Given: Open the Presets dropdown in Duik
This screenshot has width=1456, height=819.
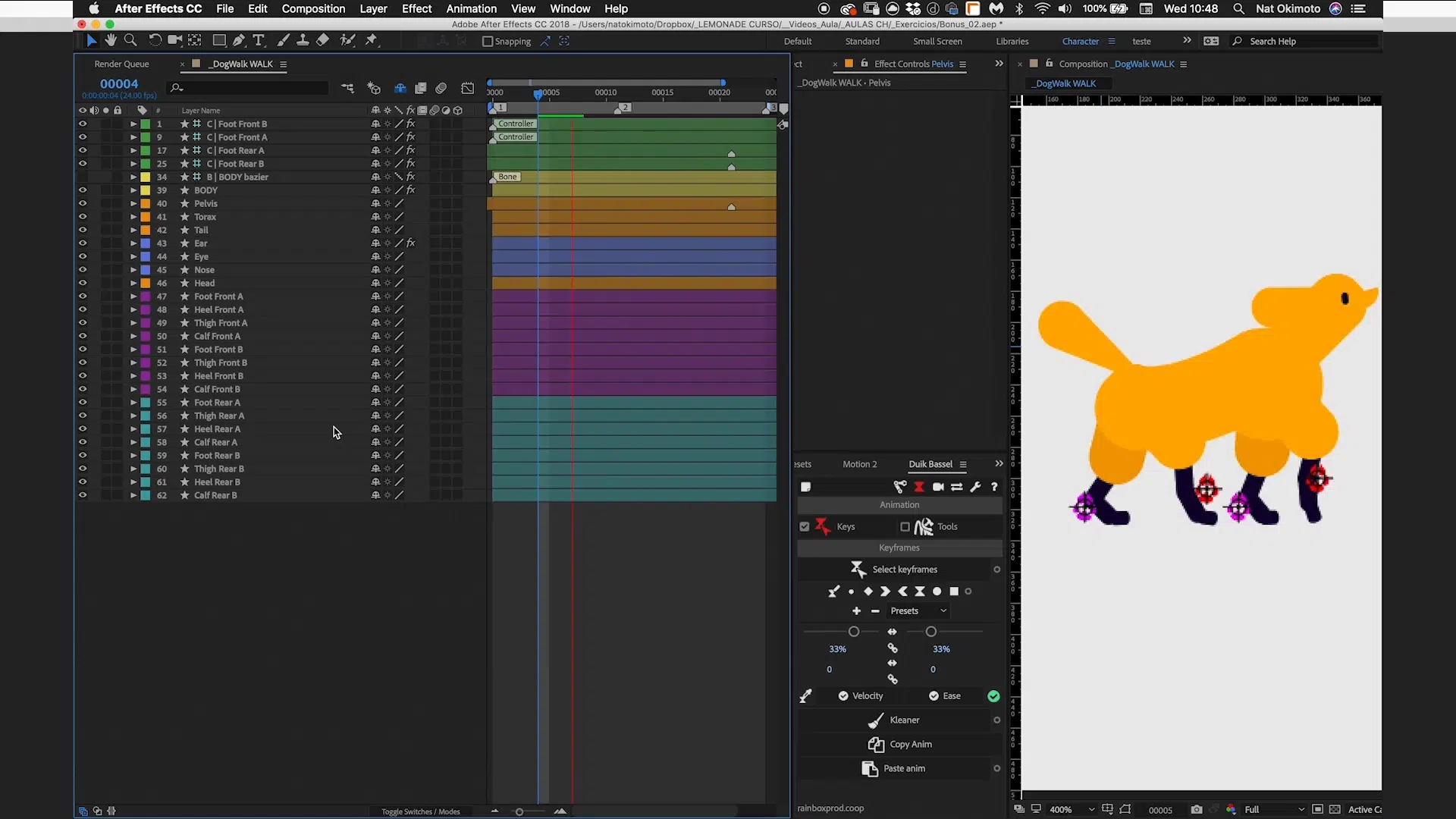Looking at the screenshot, I should [x=918, y=611].
